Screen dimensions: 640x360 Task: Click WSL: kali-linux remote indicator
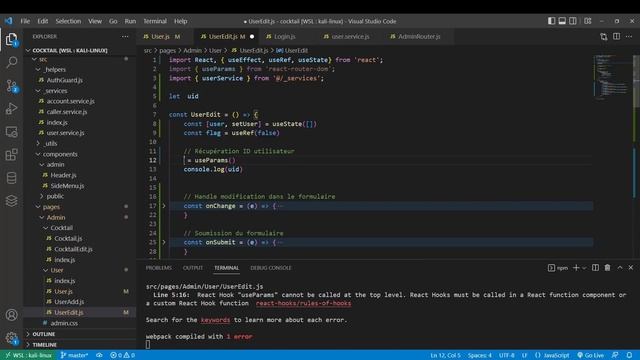pyautogui.click(x=28, y=355)
